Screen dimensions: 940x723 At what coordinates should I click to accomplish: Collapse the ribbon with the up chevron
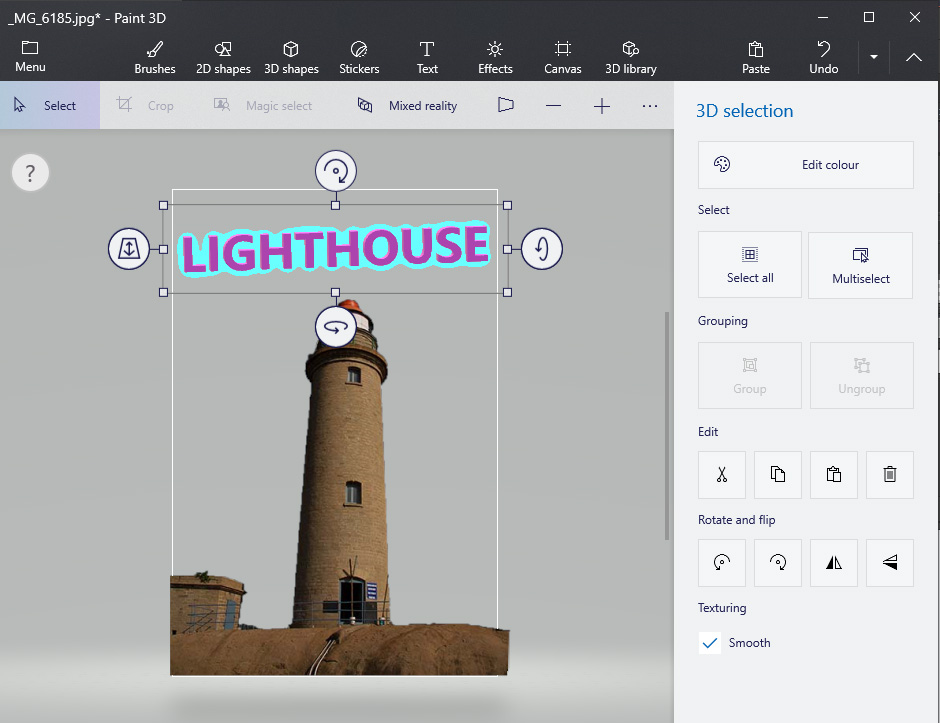913,57
